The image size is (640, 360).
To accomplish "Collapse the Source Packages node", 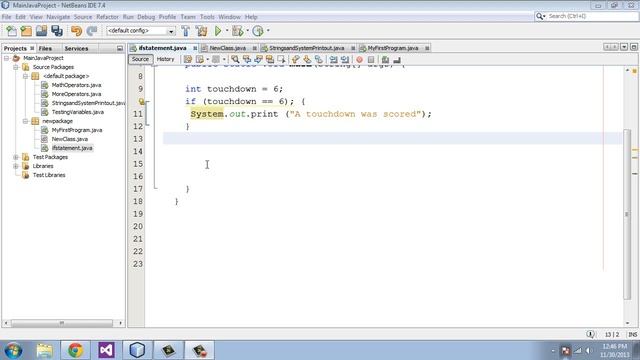I will click(x=16, y=67).
